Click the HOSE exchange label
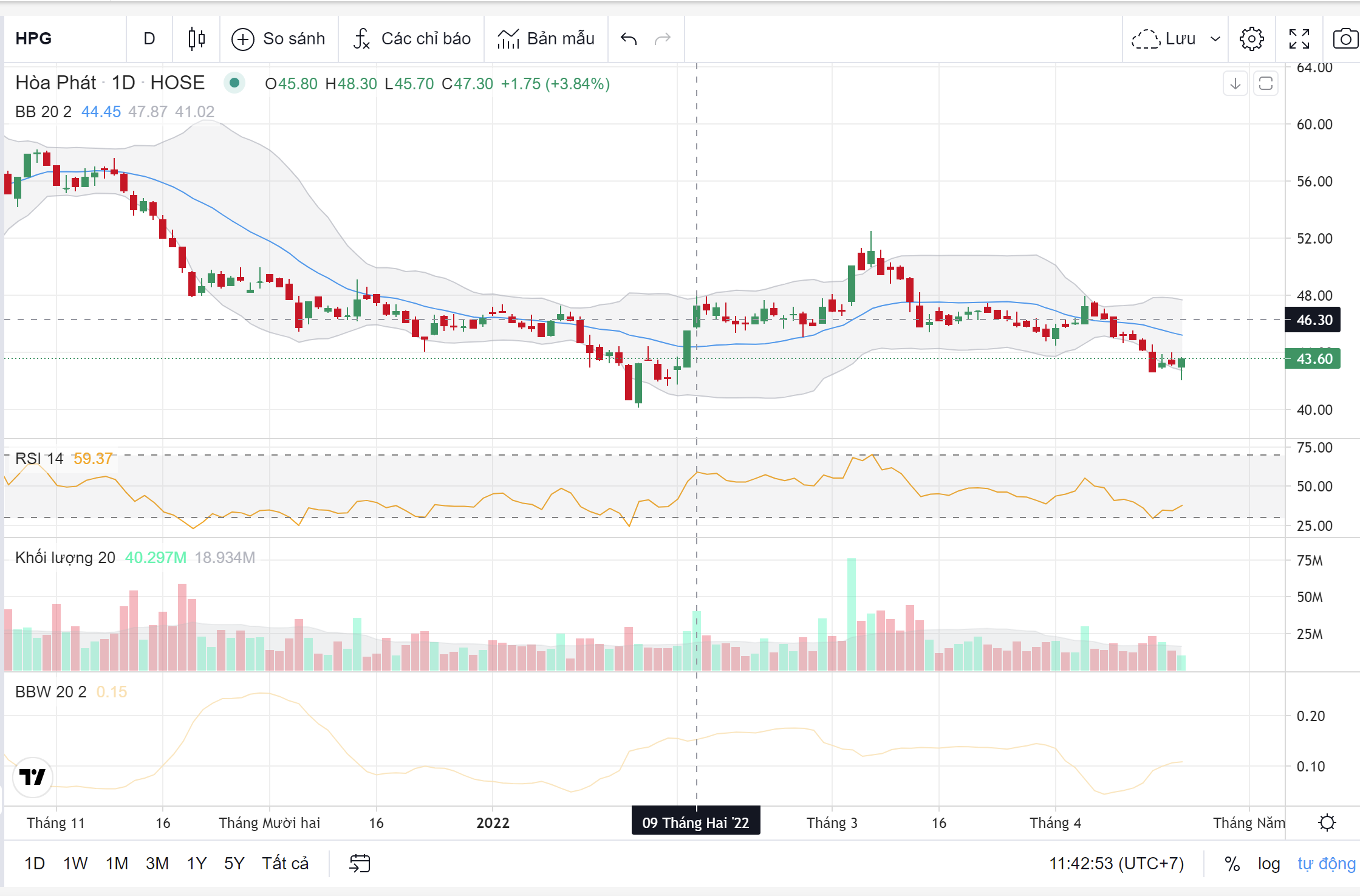 coord(177,83)
